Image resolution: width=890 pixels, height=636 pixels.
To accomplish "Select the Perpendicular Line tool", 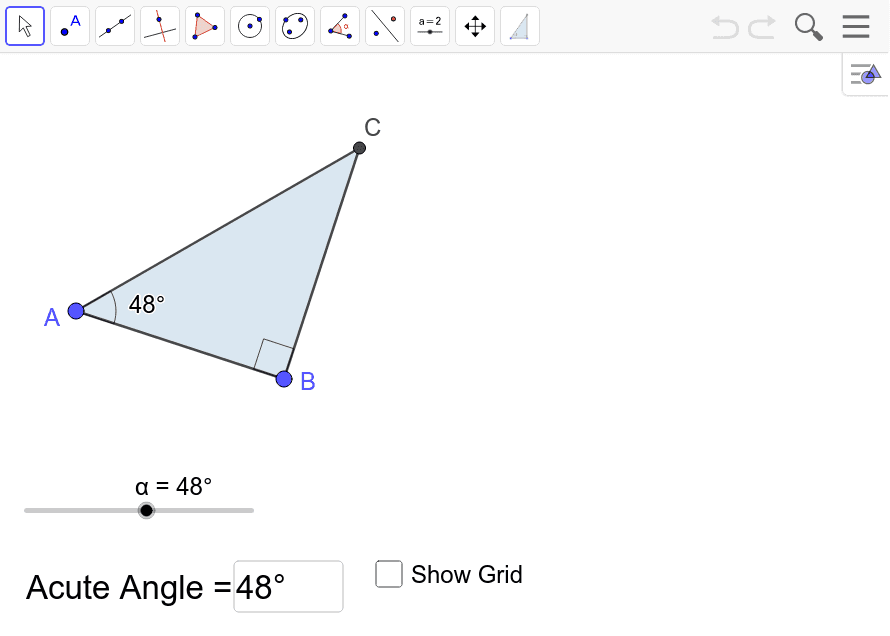I will coord(160,26).
